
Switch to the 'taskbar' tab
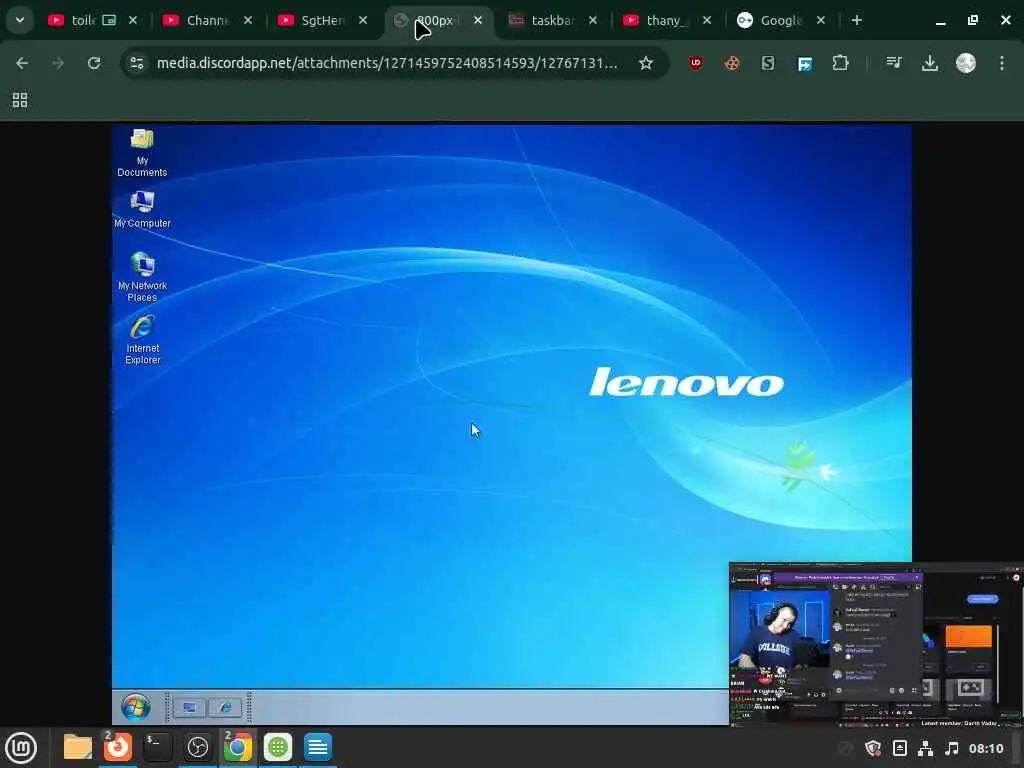pyautogui.click(x=552, y=20)
